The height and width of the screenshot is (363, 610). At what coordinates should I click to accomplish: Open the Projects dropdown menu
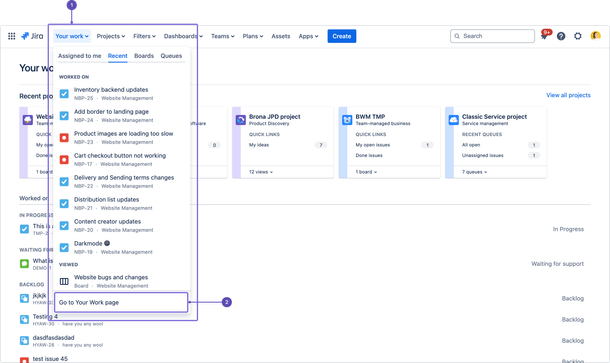[x=111, y=36]
